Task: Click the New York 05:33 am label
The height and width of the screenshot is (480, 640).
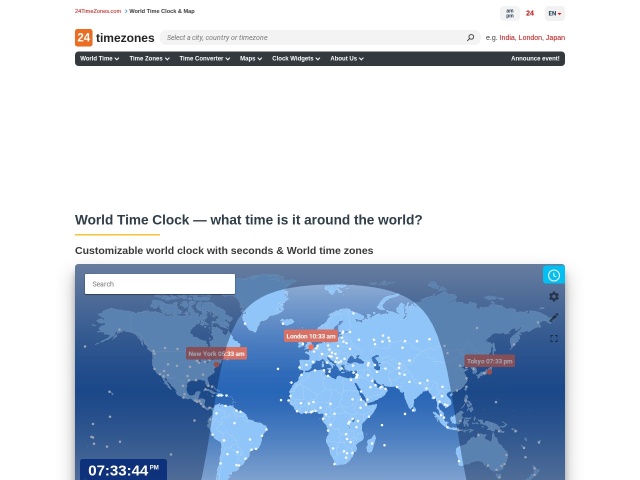Action: click(x=216, y=353)
